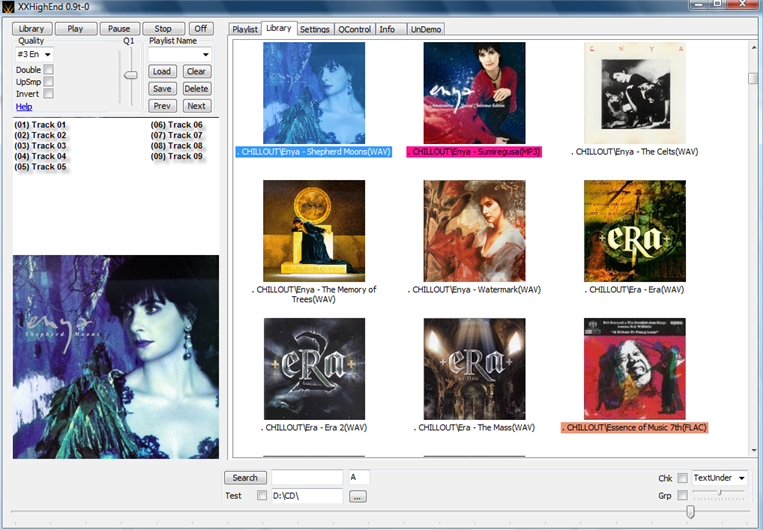This screenshot has width=763, height=530.
Task: Open the Help link
Action: [24, 107]
